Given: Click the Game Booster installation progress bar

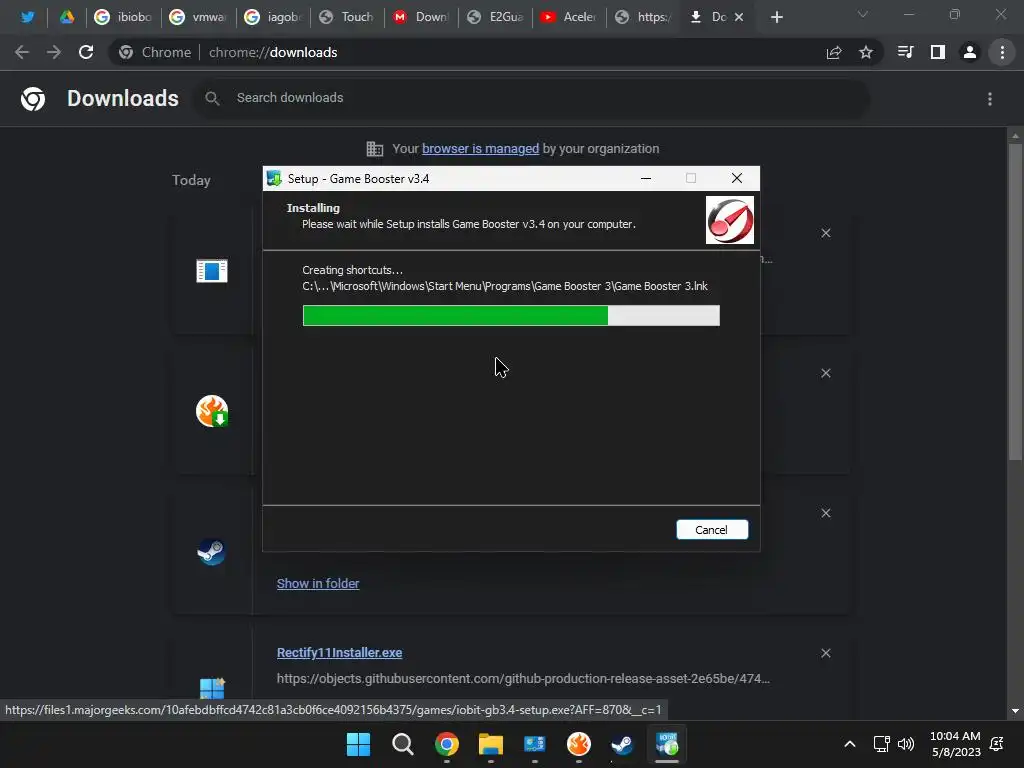Looking at the screenshot, I should point(511,315).
